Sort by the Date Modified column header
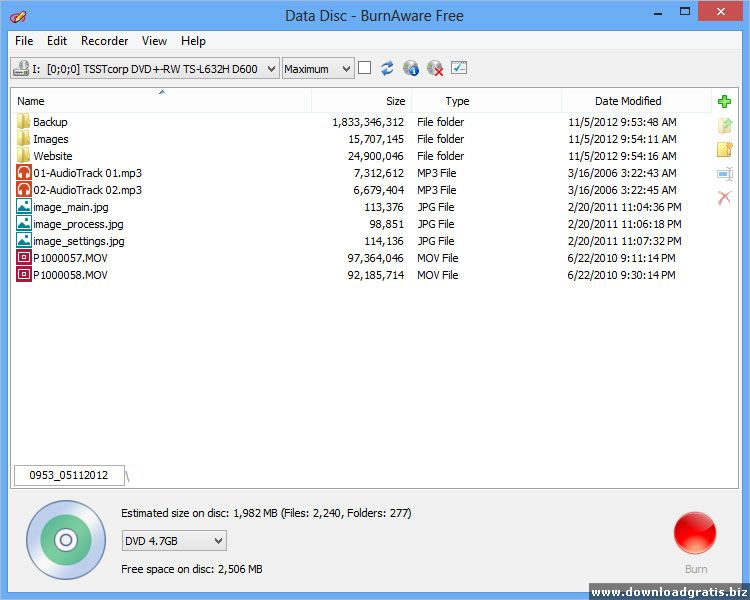Screen dimensions: 750x600 click(x=637, y=101)
